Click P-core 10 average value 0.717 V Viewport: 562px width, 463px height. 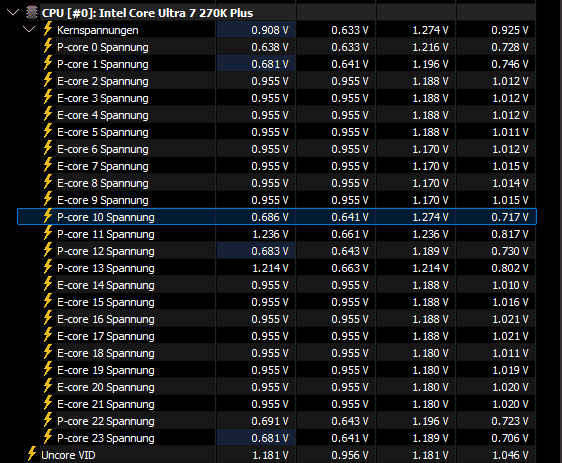coord(510,217)
